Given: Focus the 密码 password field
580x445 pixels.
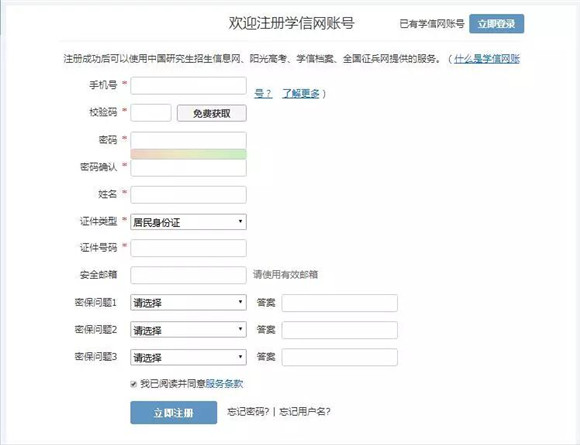Looking at the screenshot, I should pyautogui.click(x=188, y=141).
